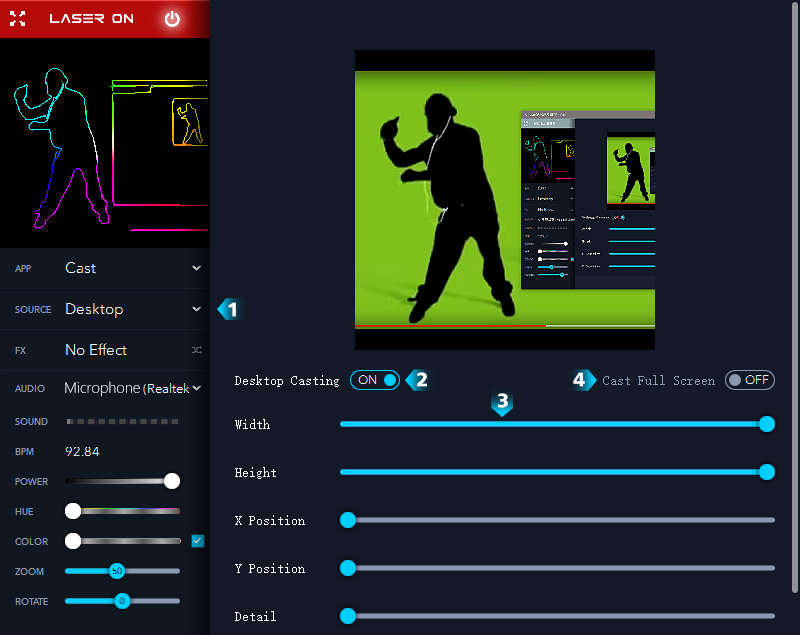Click the desktop capture preview with green background
Image resolution: width=800 pixels, height=635 pixels.
pos(504,200)
